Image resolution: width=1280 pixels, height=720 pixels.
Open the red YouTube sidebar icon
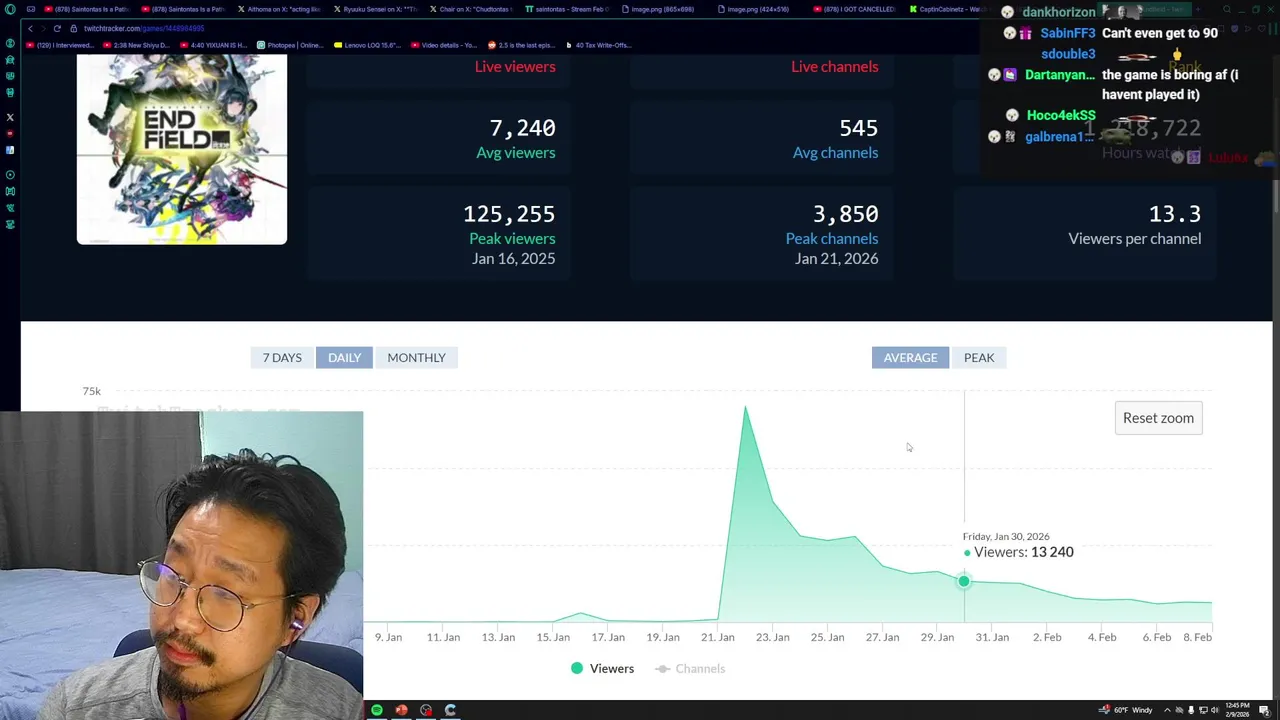[10, 133]
